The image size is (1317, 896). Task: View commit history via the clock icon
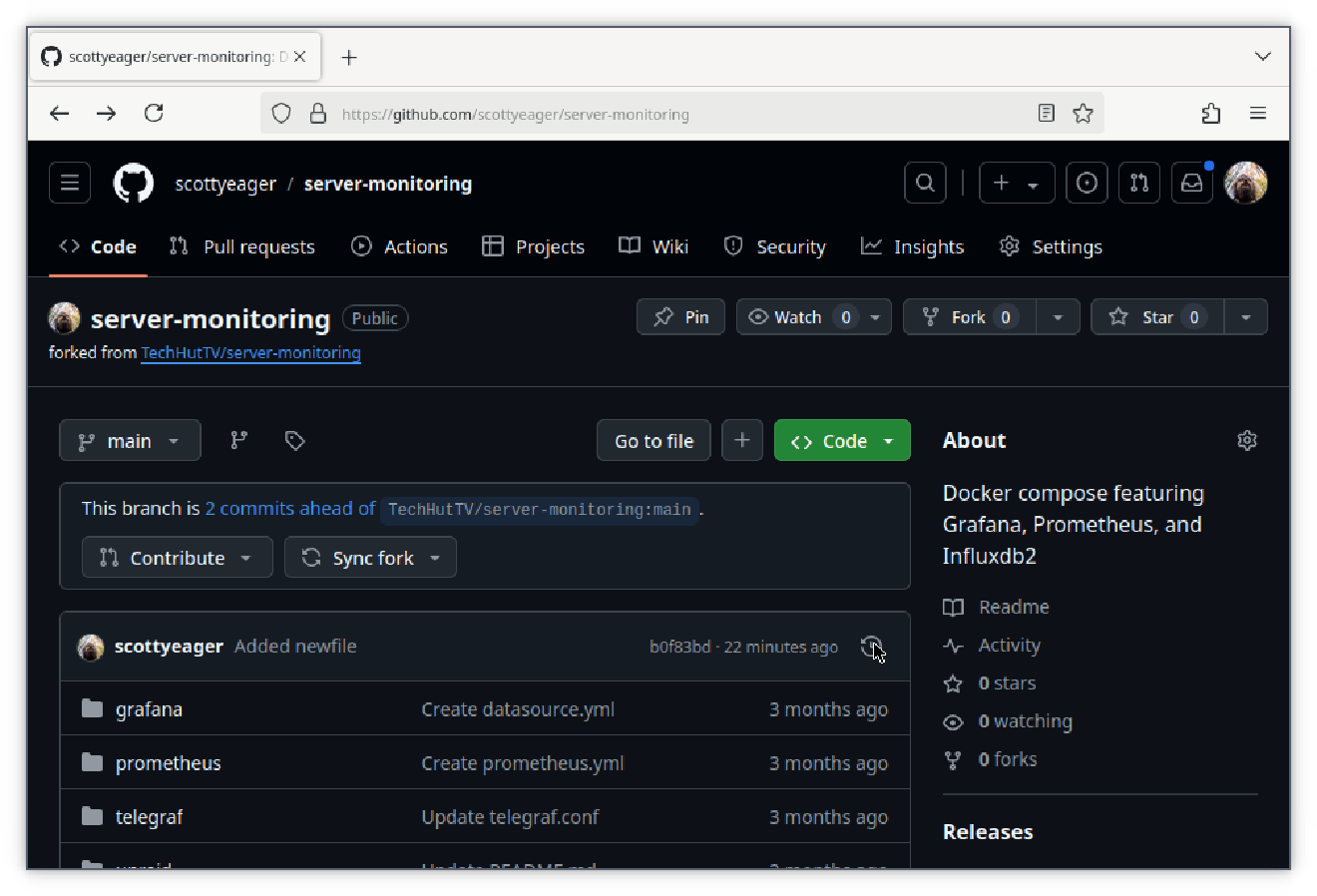tap(870, 647)
